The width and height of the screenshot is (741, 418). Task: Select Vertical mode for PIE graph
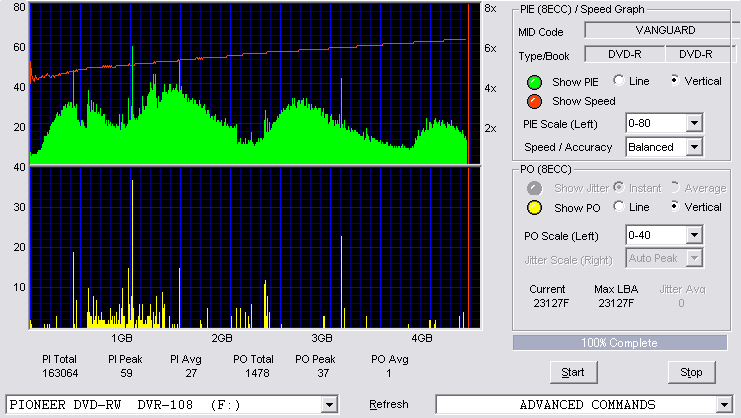click(x=674, y=81)
